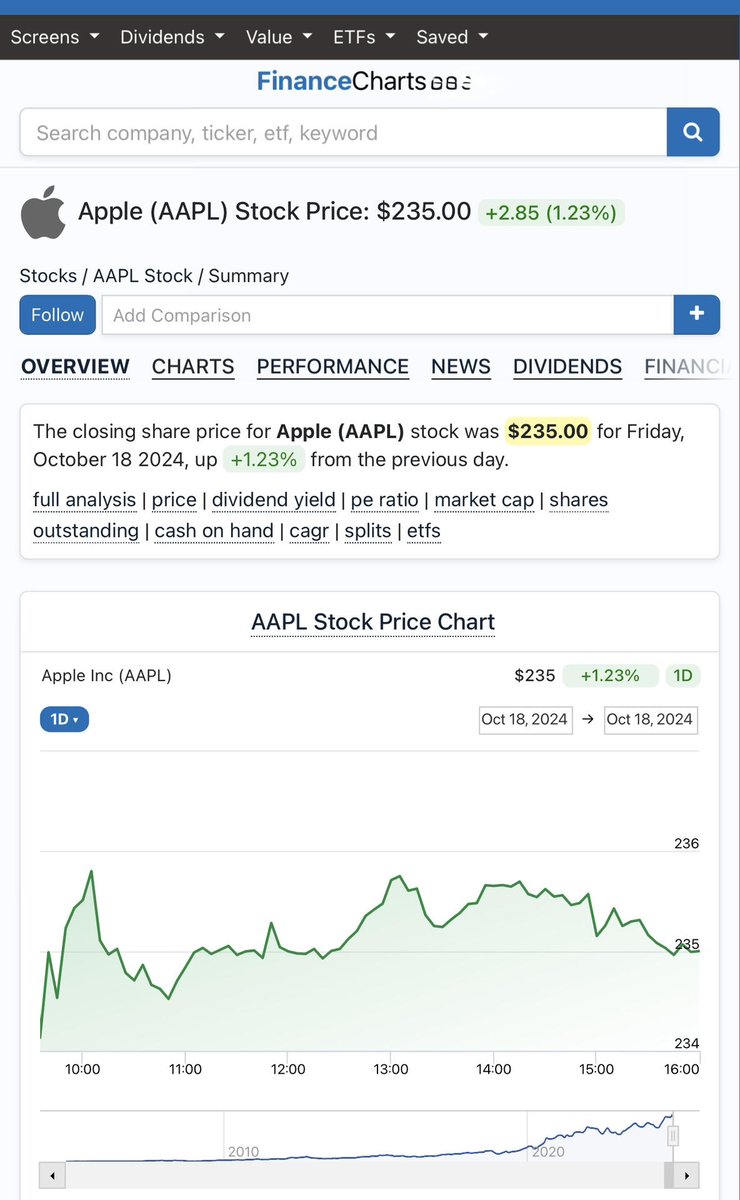740x1200 pixels.
Task: Open the dividend yield link
Action: [x=273, y=500]
